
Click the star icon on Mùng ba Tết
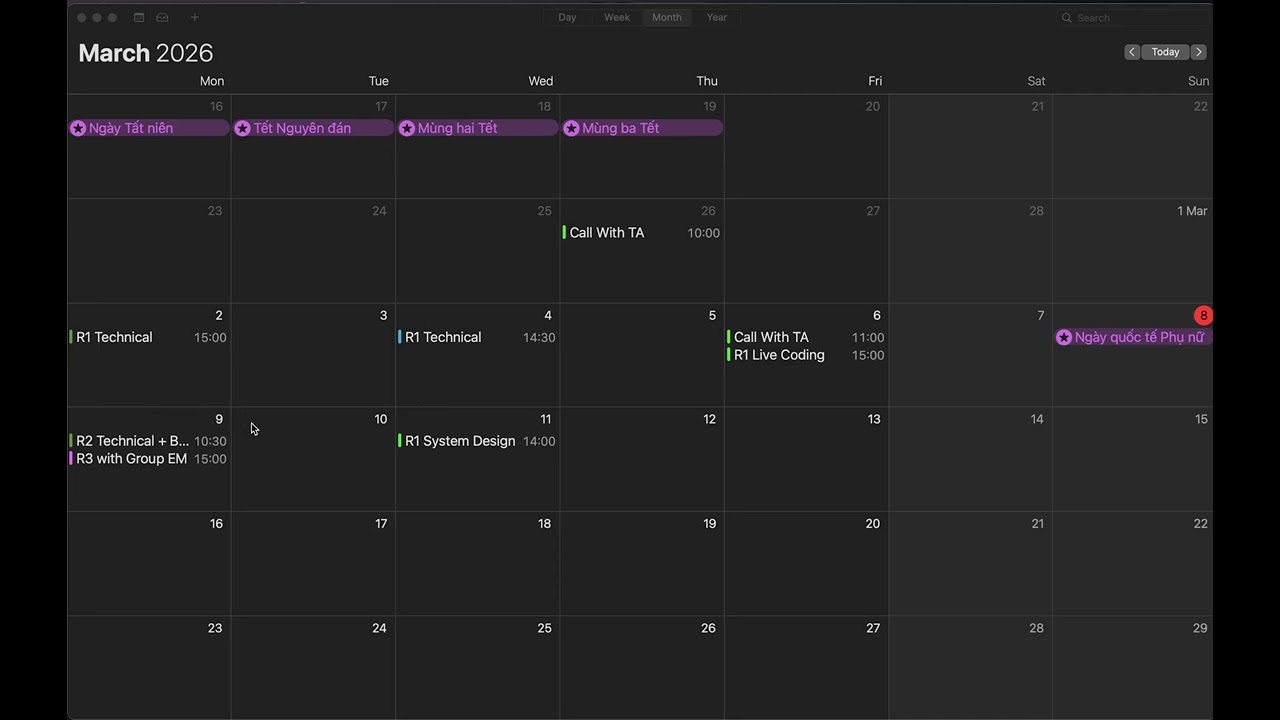pos(571,128)
